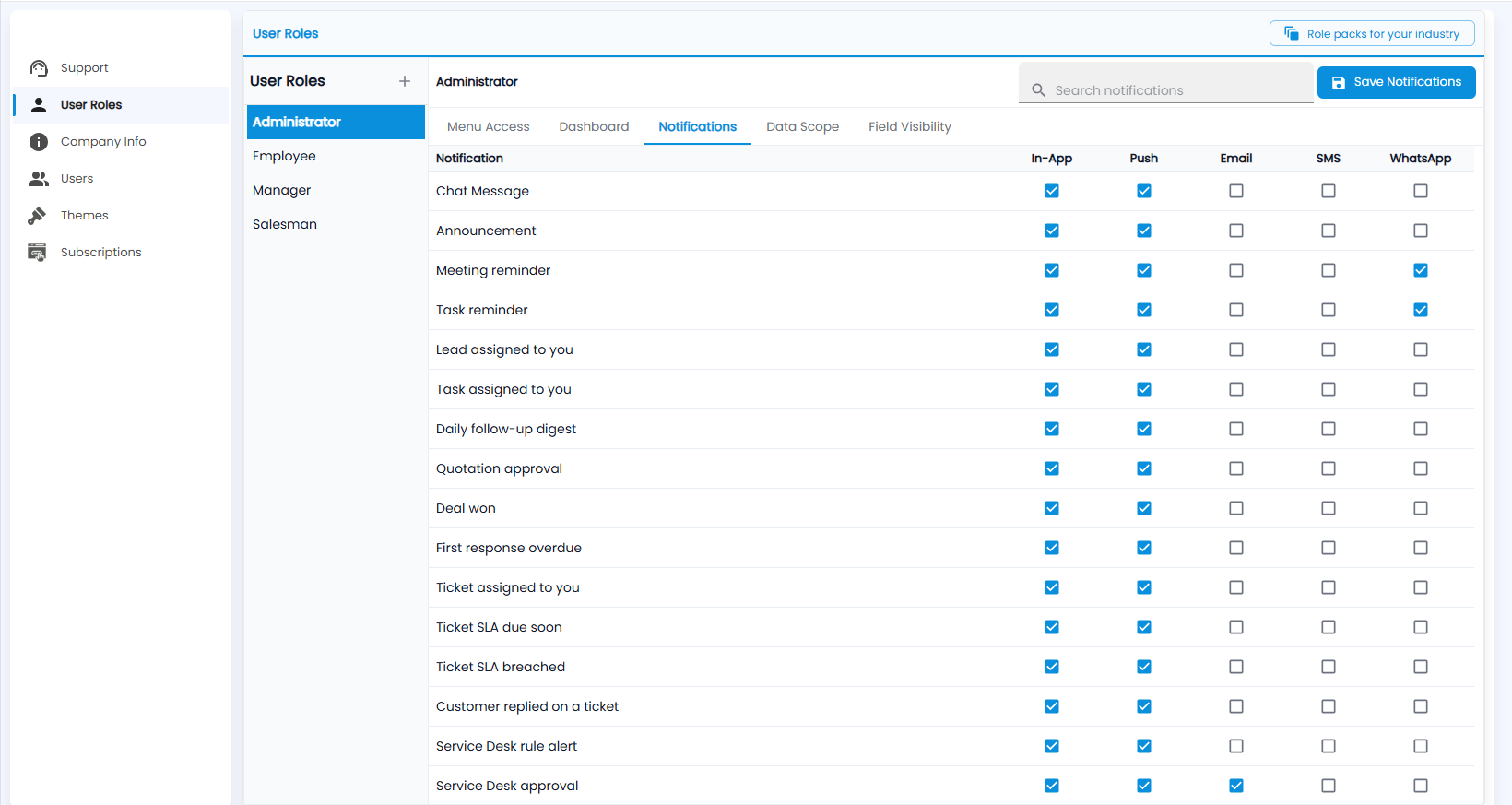Uncheck Push for Ticket SLA breached
The image size is (1512, 805).
click(x=1144, y=667)
